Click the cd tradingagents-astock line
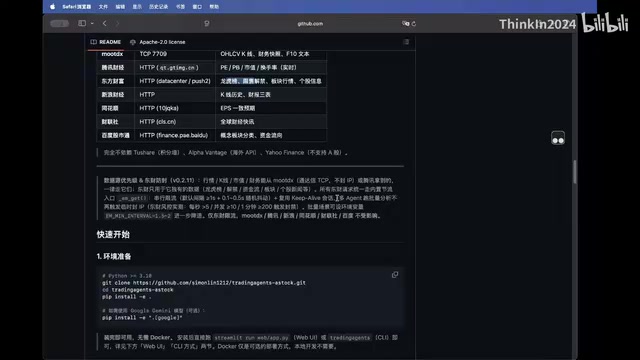Viewport: 640px width, 360px height. coord(138,290)
